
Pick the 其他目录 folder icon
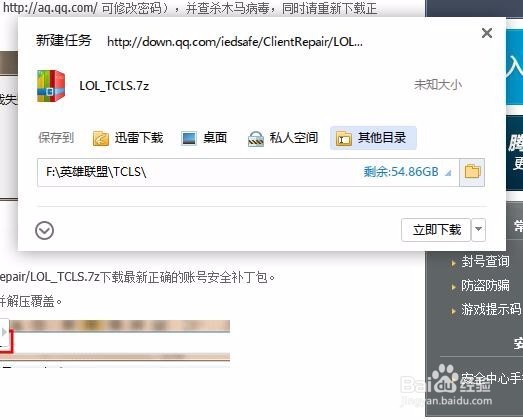[x=344, y=138]
